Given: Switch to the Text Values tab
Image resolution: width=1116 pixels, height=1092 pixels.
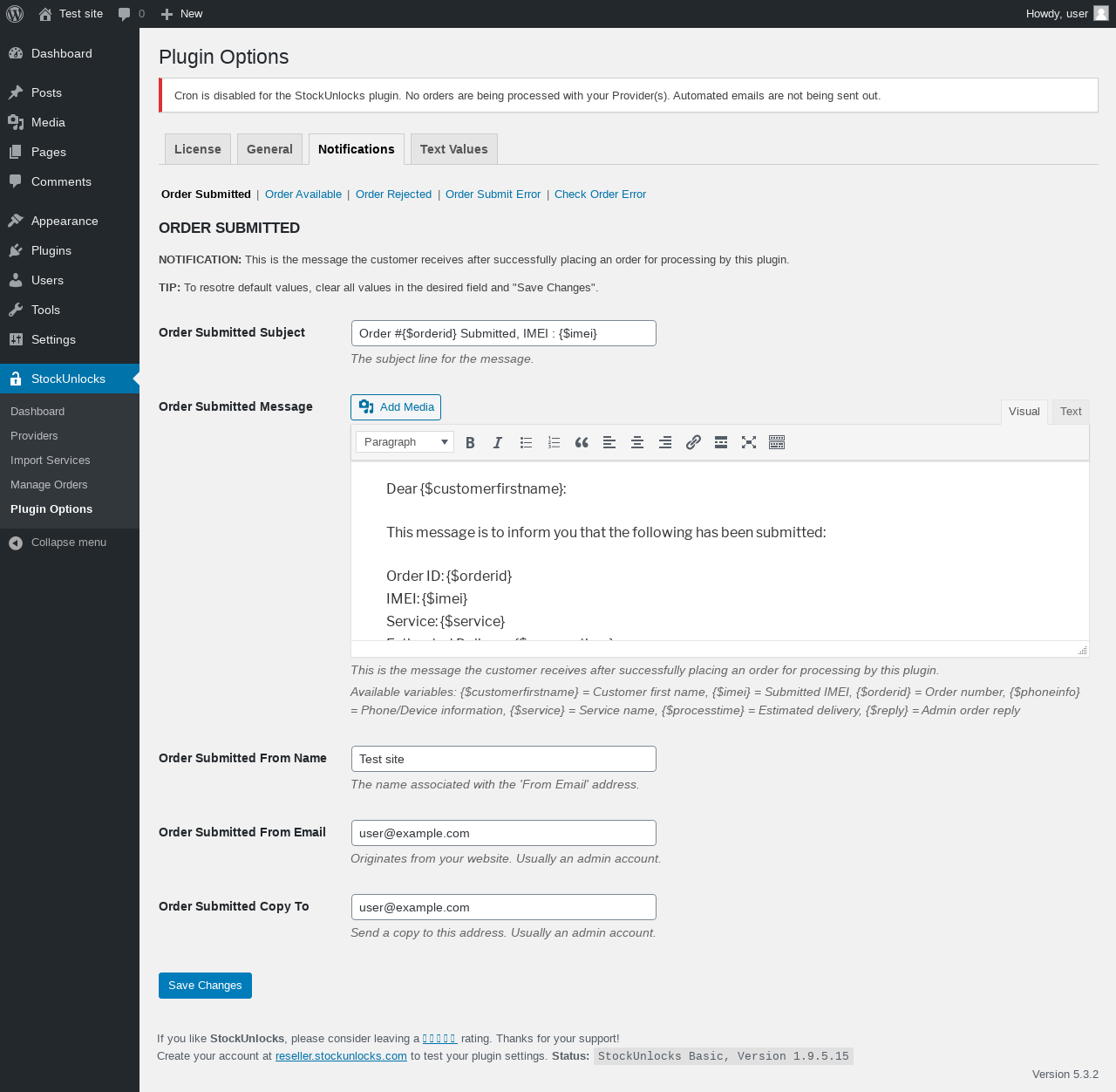Looking at the screenshot, I should [454, 149].
